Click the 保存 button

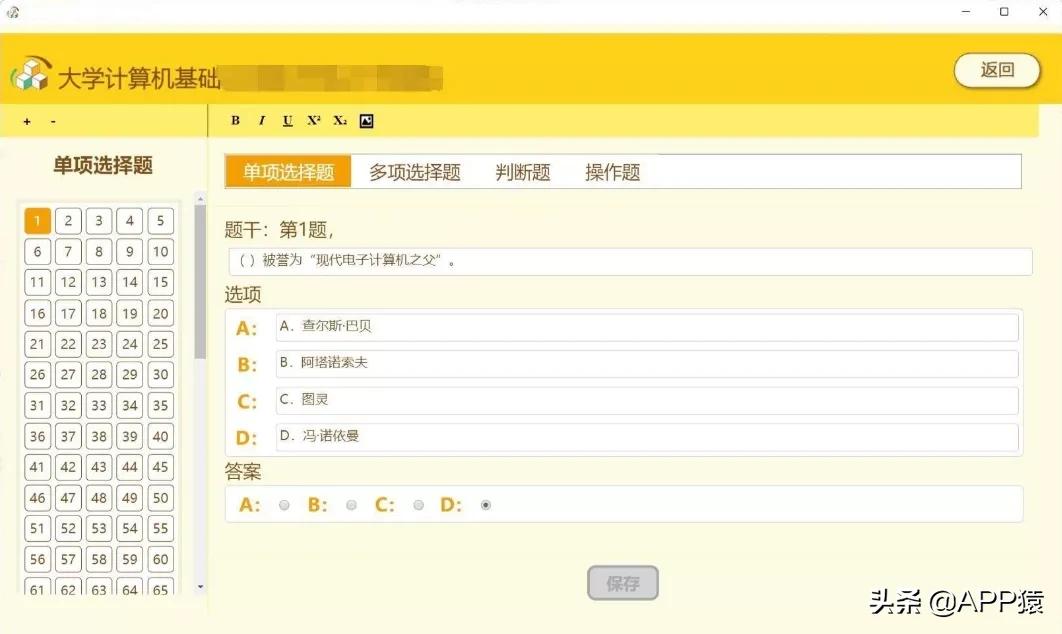pyautogui.click(x=622, y=583)
